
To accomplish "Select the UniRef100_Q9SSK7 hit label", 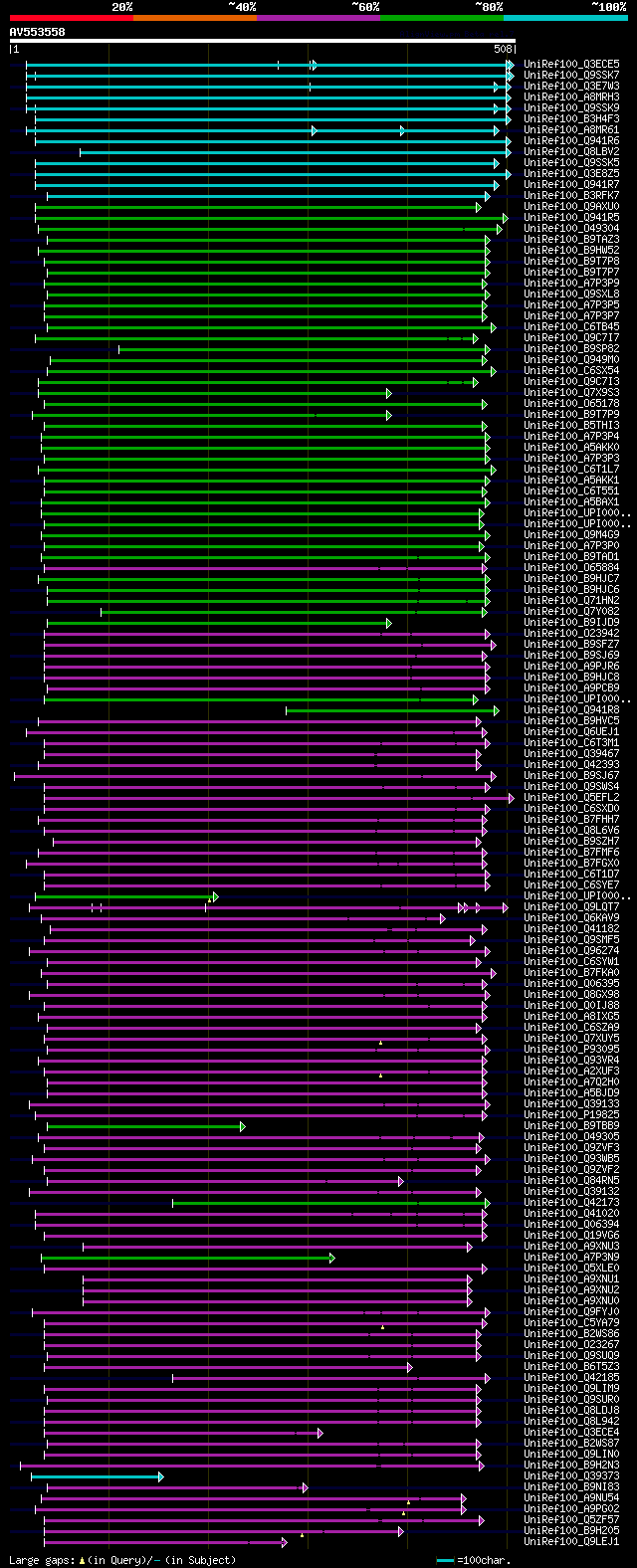I will point(571,76).
